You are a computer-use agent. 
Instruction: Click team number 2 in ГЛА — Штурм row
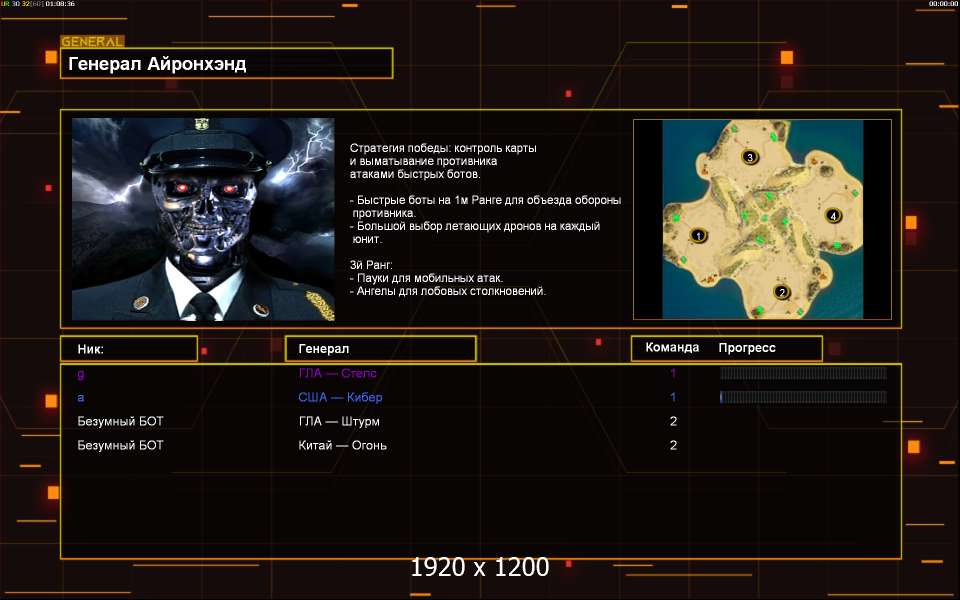tap(673, 421)
